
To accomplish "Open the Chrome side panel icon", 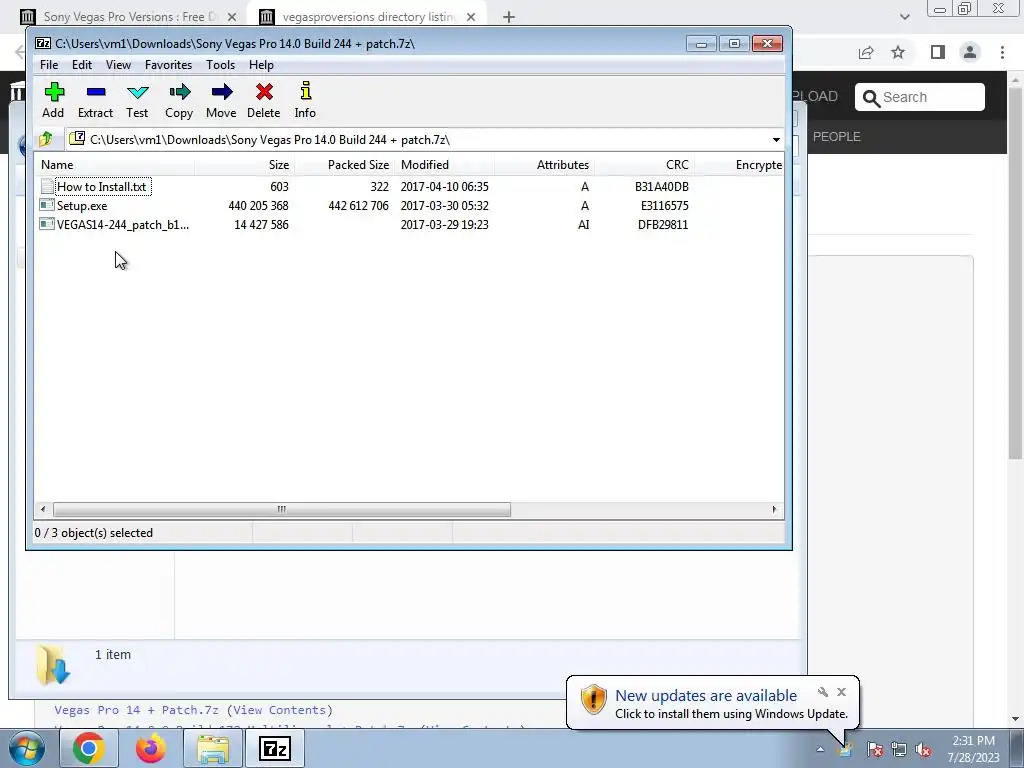I will (x=938, y=52).
